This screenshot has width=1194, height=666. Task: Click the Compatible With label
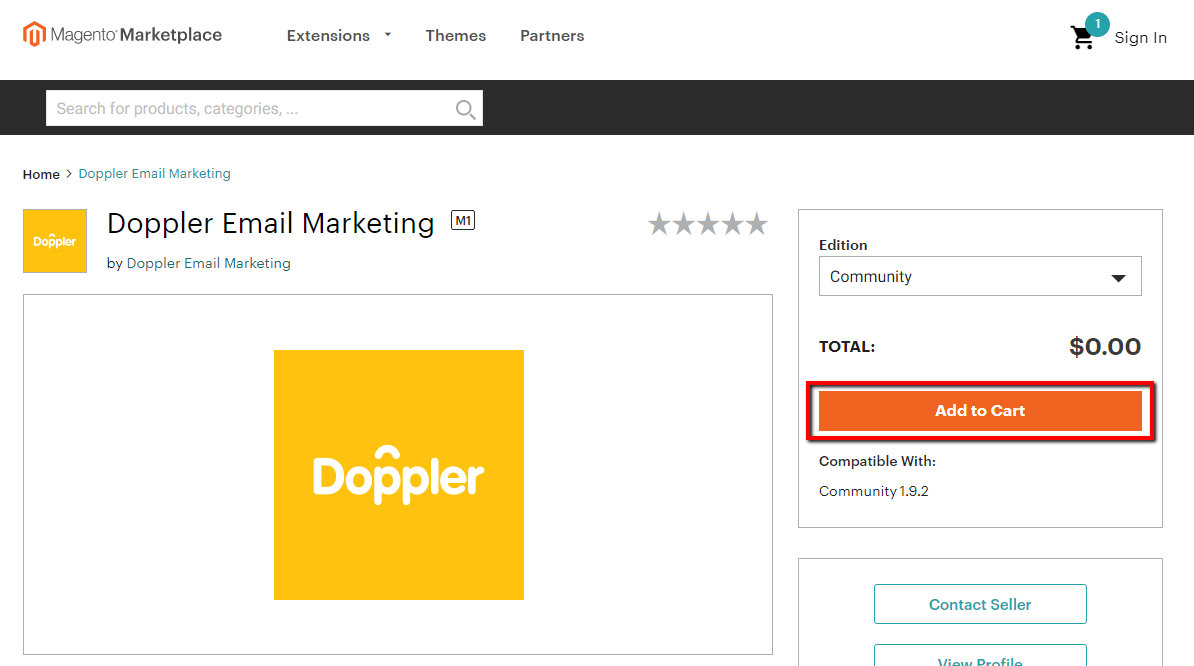pyautogui.click(x=877, y=461)
